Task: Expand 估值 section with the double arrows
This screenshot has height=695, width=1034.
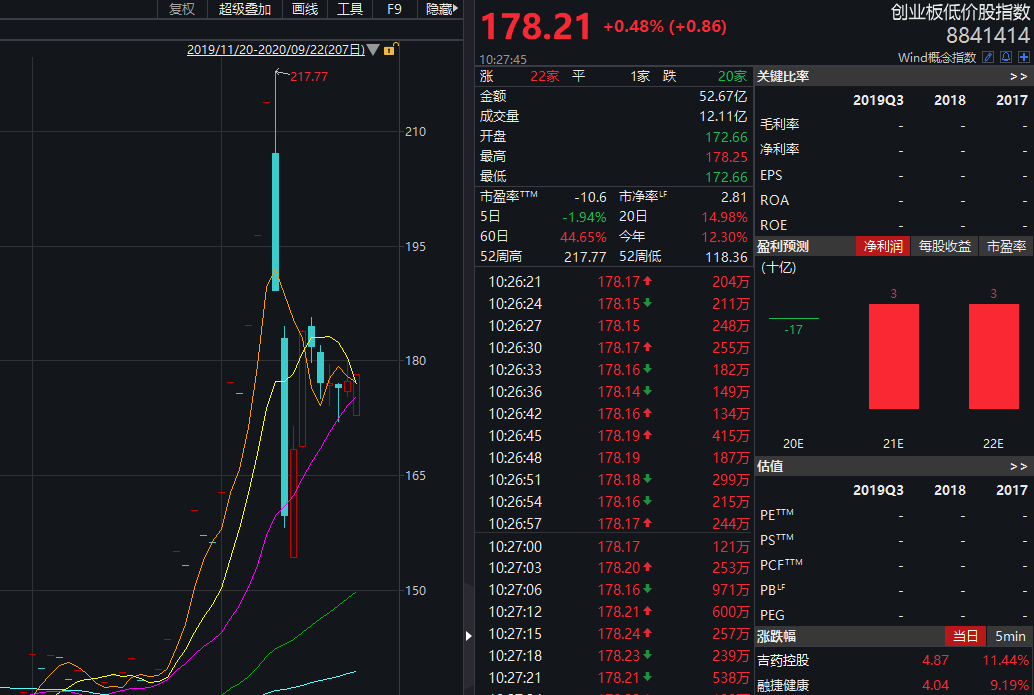Action: click(x=1019, y=466)
